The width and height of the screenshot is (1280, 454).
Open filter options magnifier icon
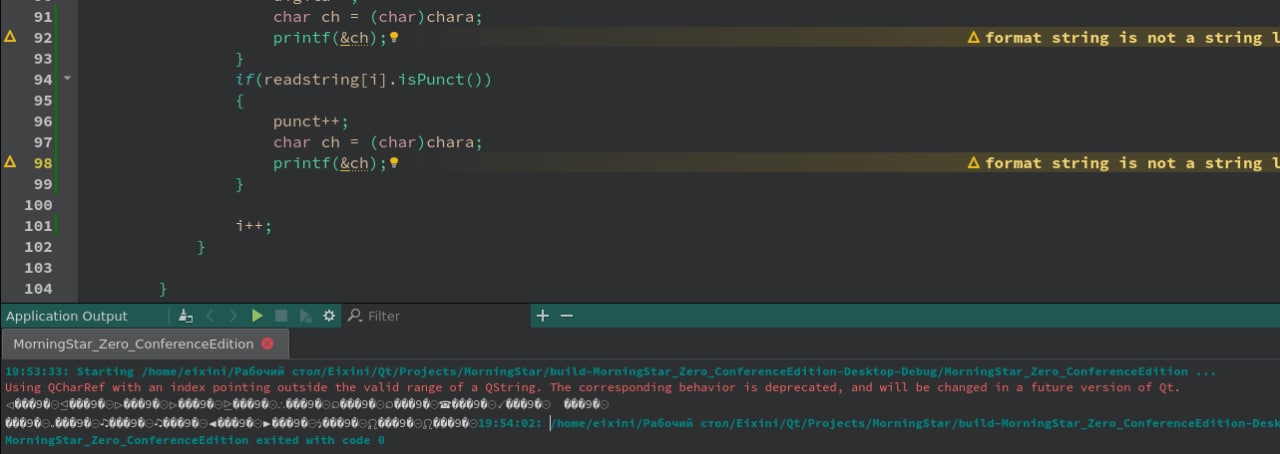[x=354, y=316]
